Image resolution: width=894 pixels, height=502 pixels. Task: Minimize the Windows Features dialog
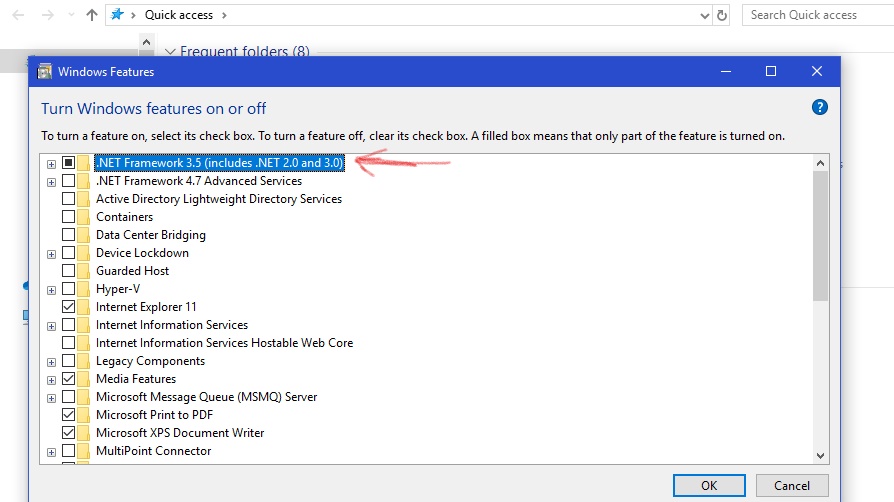click(726, 71)
